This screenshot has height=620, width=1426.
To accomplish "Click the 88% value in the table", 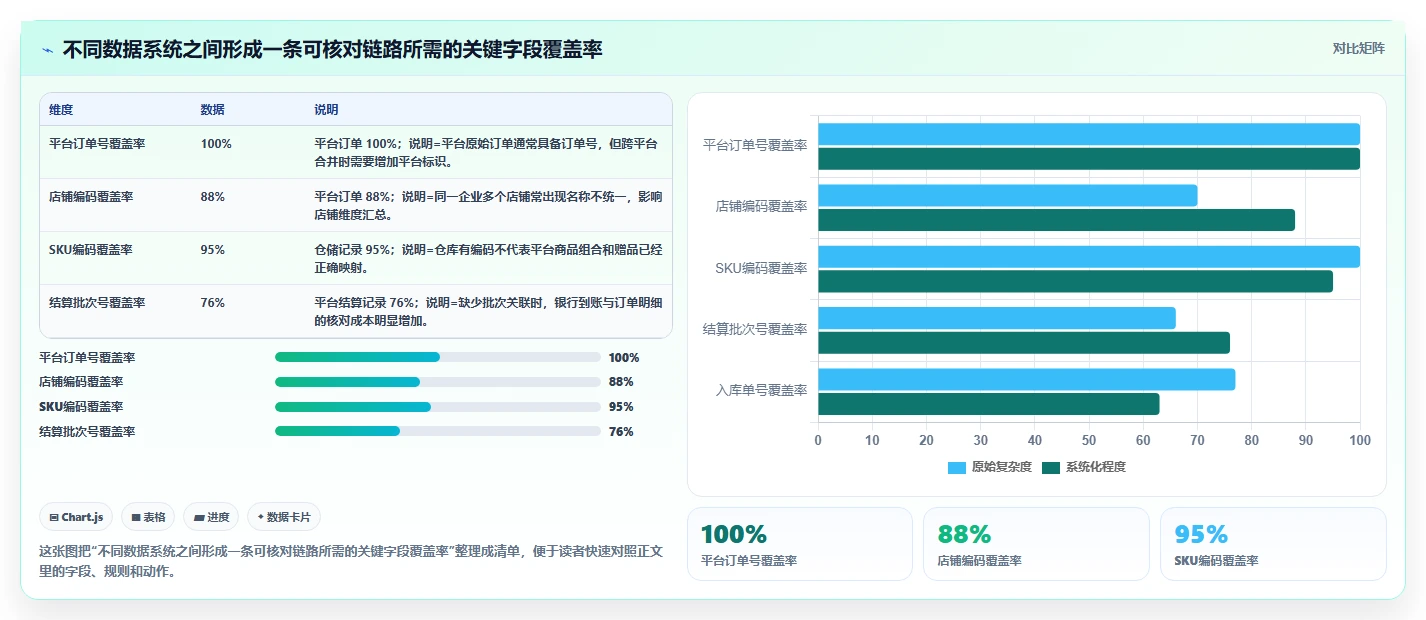I will 212,197.
